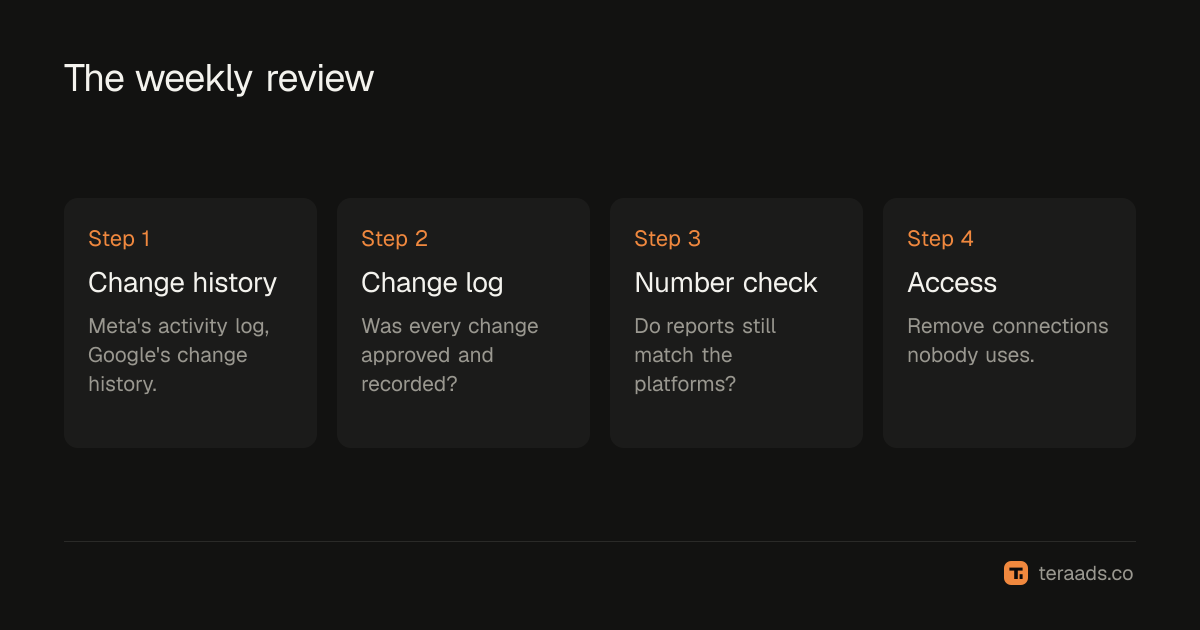Click the 'The weekly review' heading

pyautogui.click(x=219, y=78)
